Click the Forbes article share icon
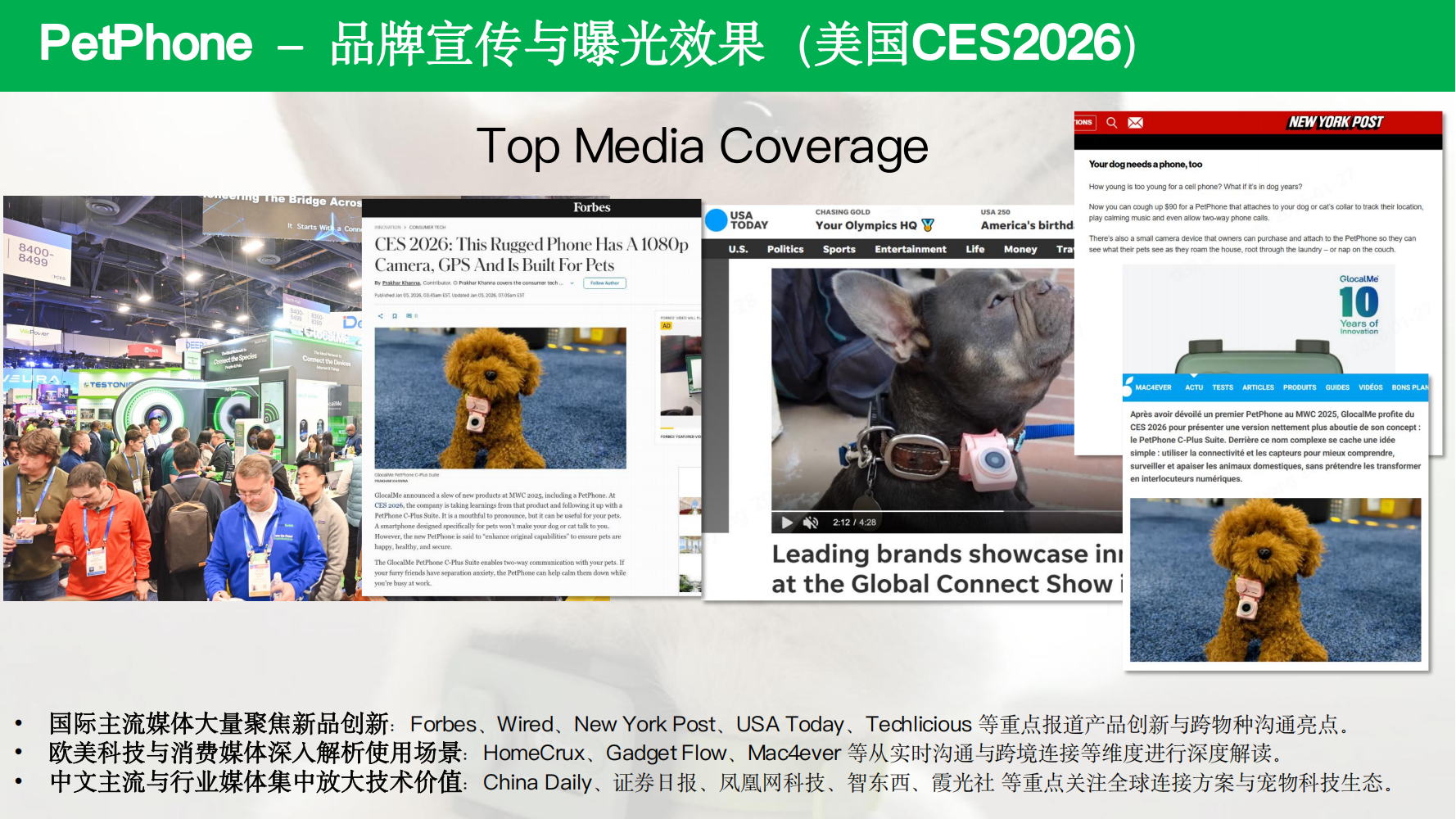The height and width of the screenshot is (819, 1456). tap(380, 315)
